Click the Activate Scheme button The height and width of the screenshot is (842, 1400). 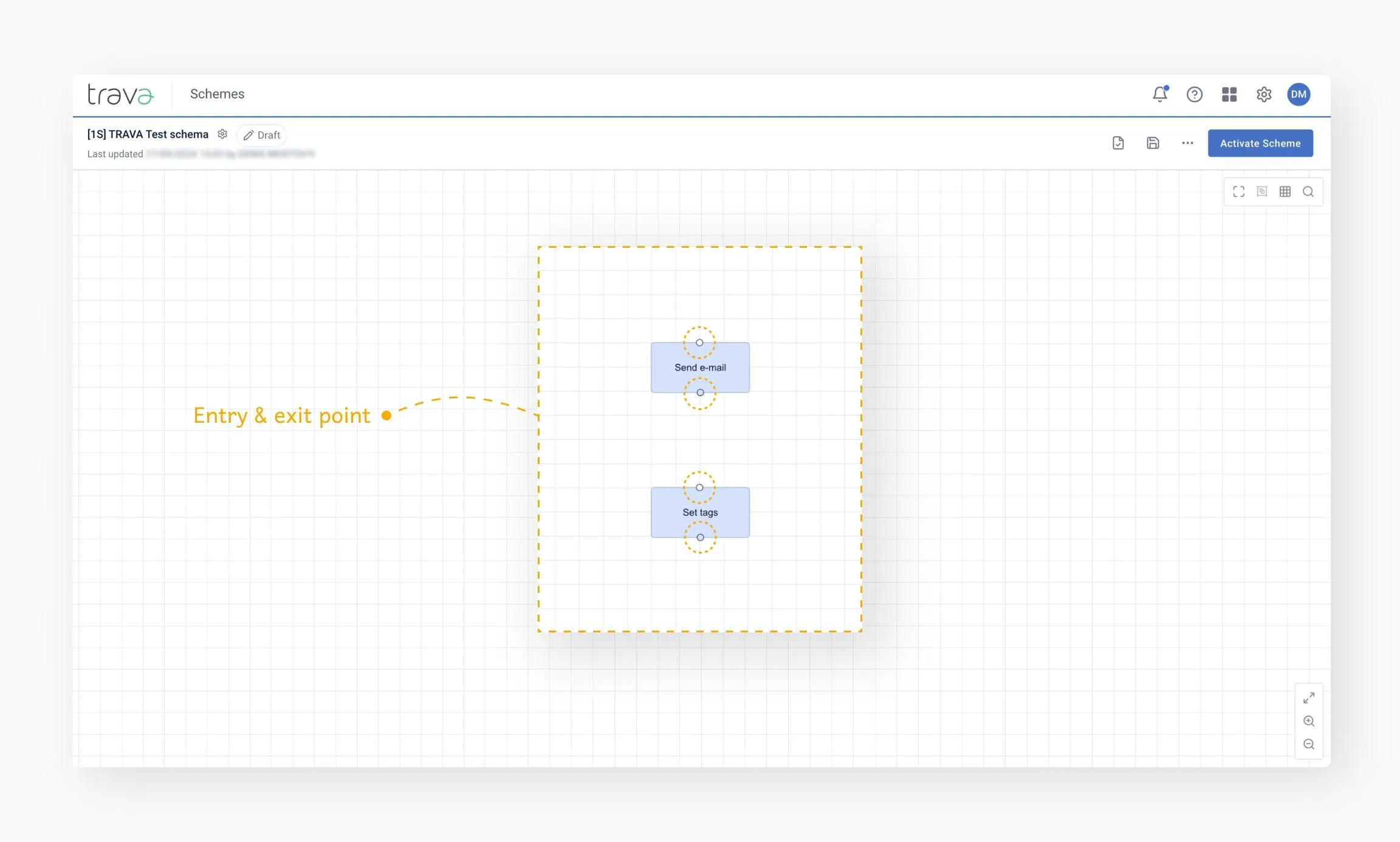pyautogui.click(x=1260, y=143)
